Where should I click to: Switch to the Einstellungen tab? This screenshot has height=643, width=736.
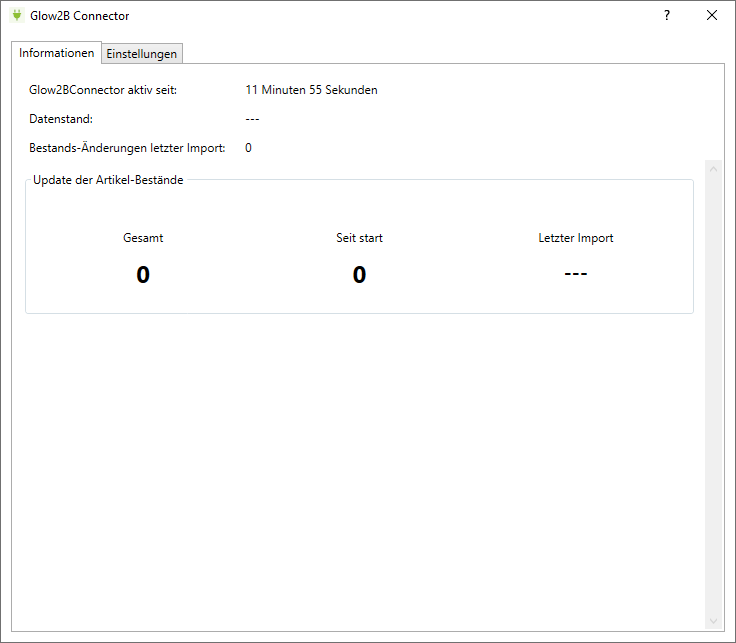coord(142,54)
